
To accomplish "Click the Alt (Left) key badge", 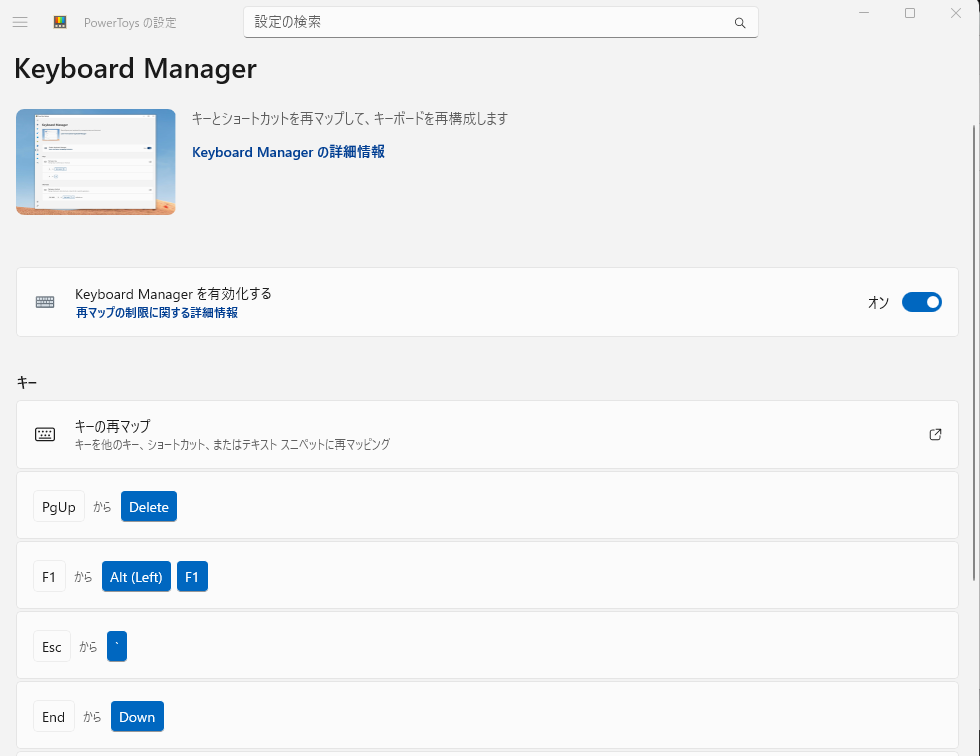I will (136, 577).
